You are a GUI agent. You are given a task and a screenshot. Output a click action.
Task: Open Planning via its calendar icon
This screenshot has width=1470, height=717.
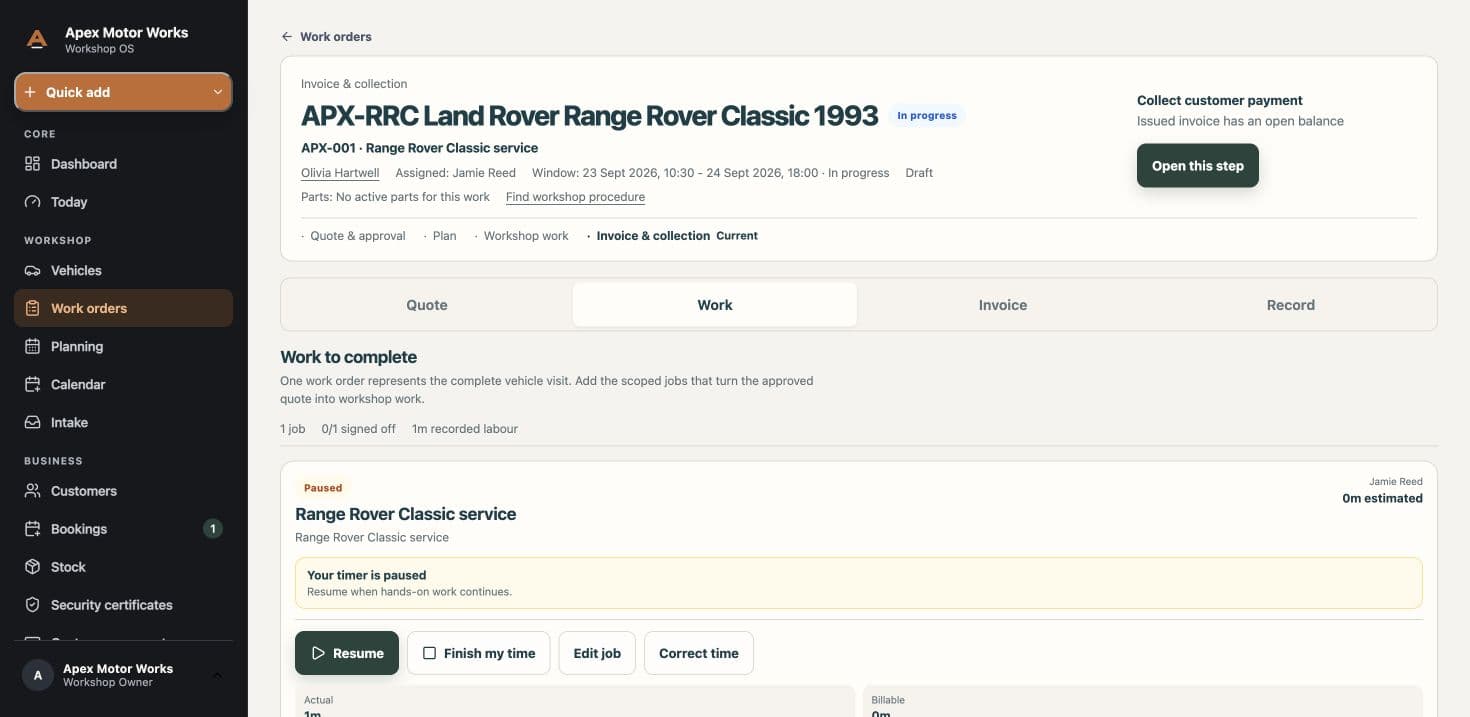click(33, 347)
